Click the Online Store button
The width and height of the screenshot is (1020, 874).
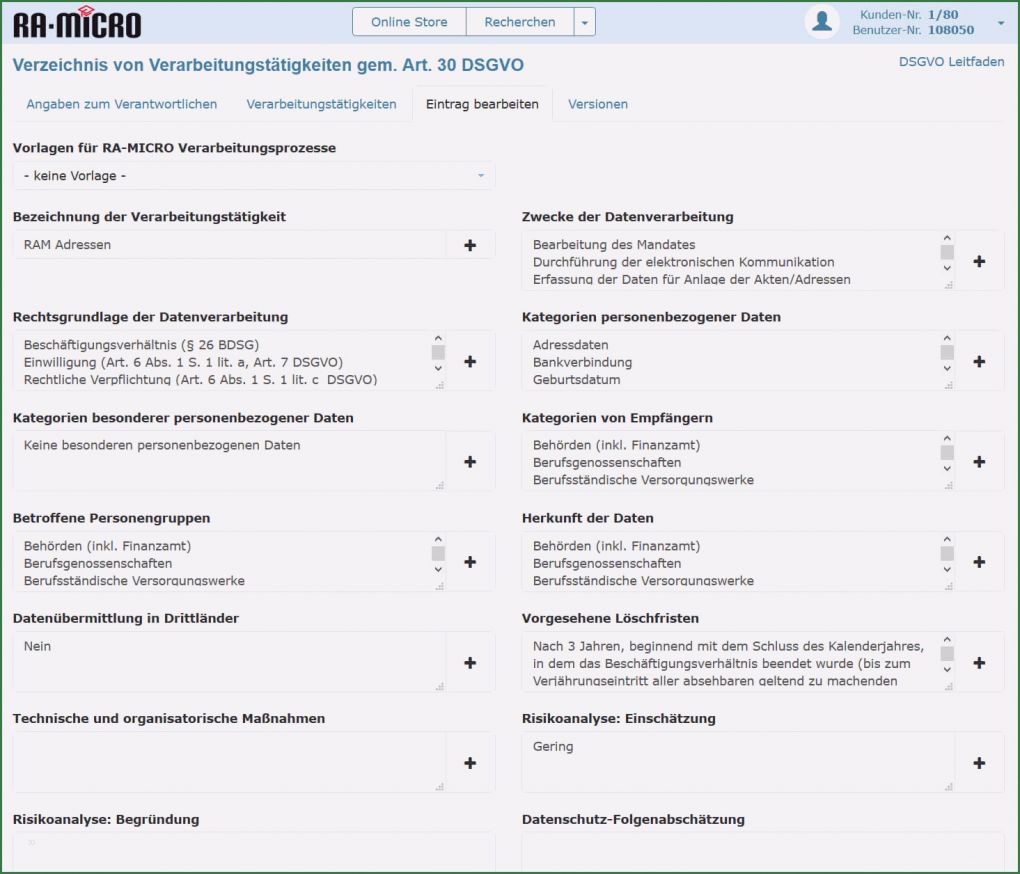coord(408,21)
